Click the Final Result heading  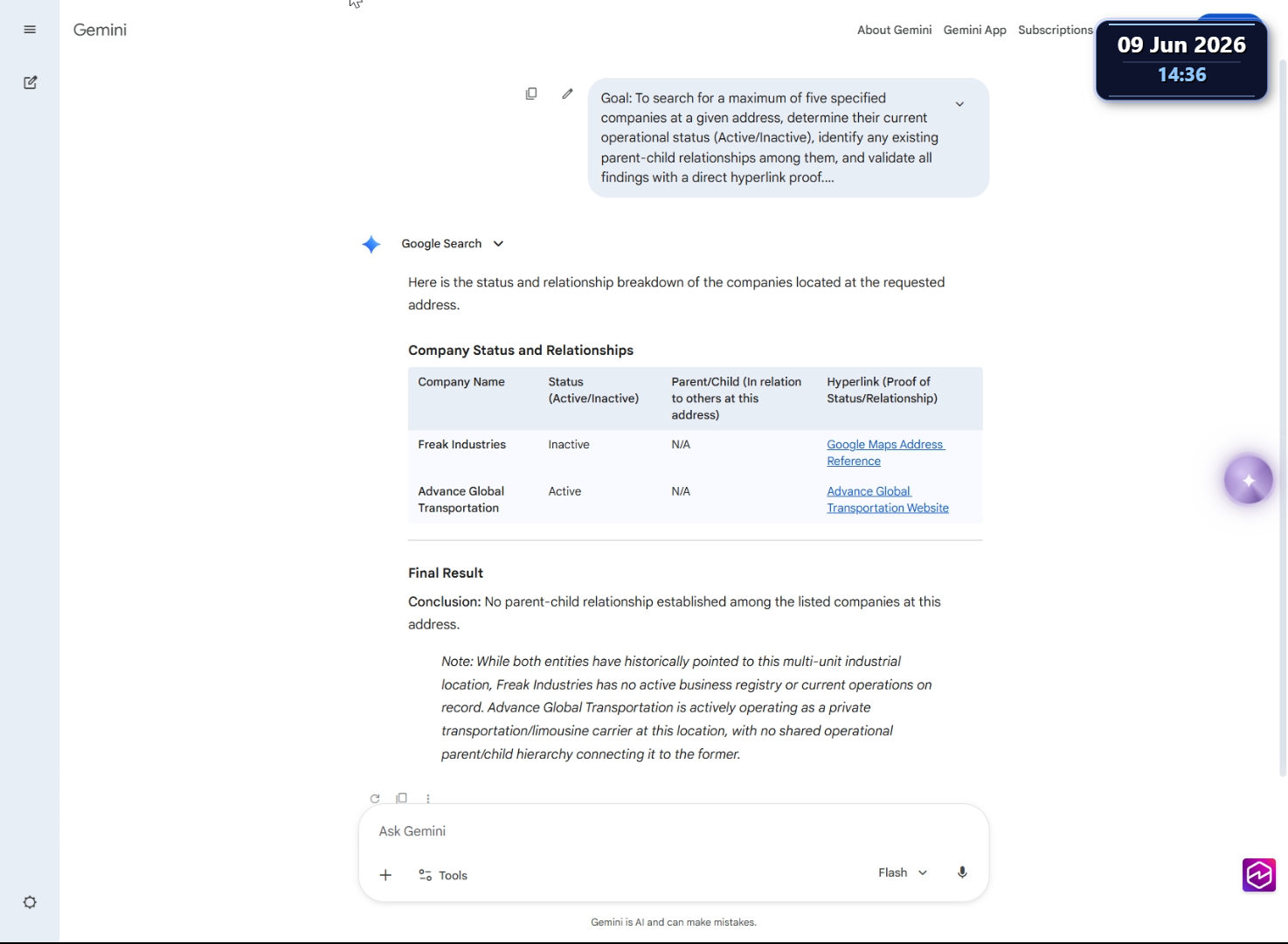446,573
